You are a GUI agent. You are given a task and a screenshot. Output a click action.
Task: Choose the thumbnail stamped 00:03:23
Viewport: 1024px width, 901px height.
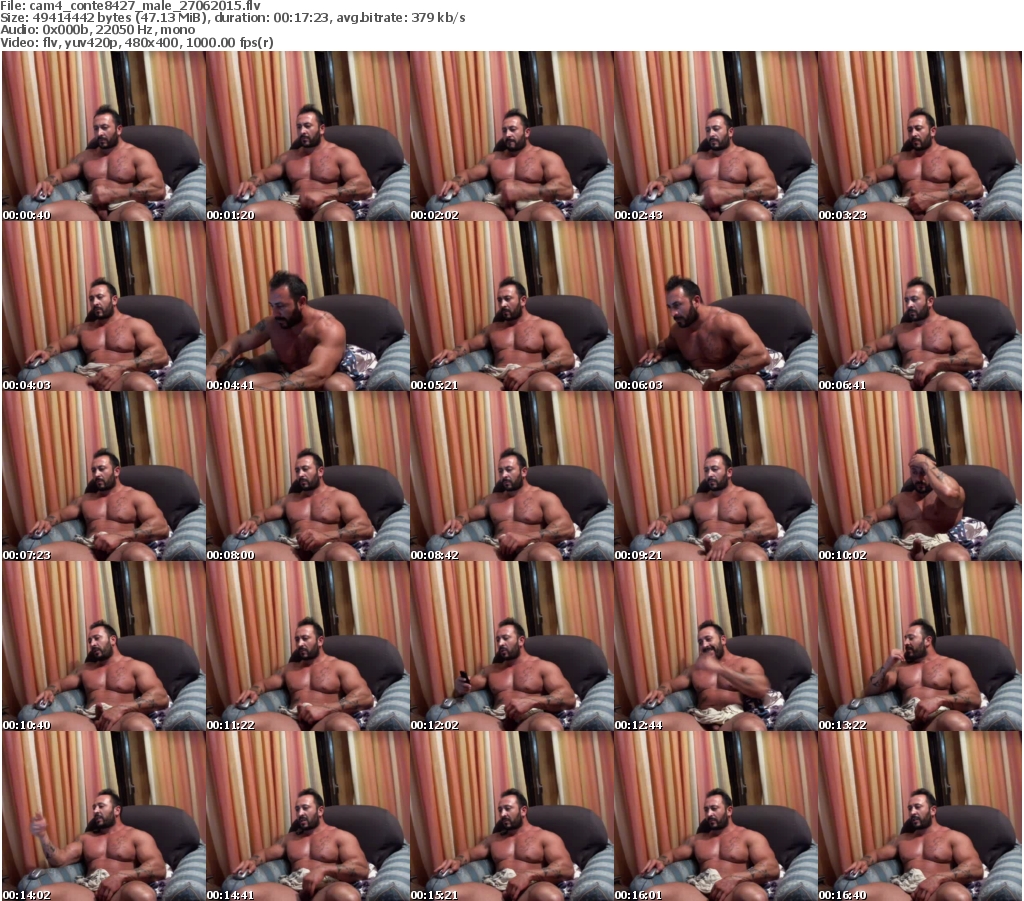coord(920,136)
